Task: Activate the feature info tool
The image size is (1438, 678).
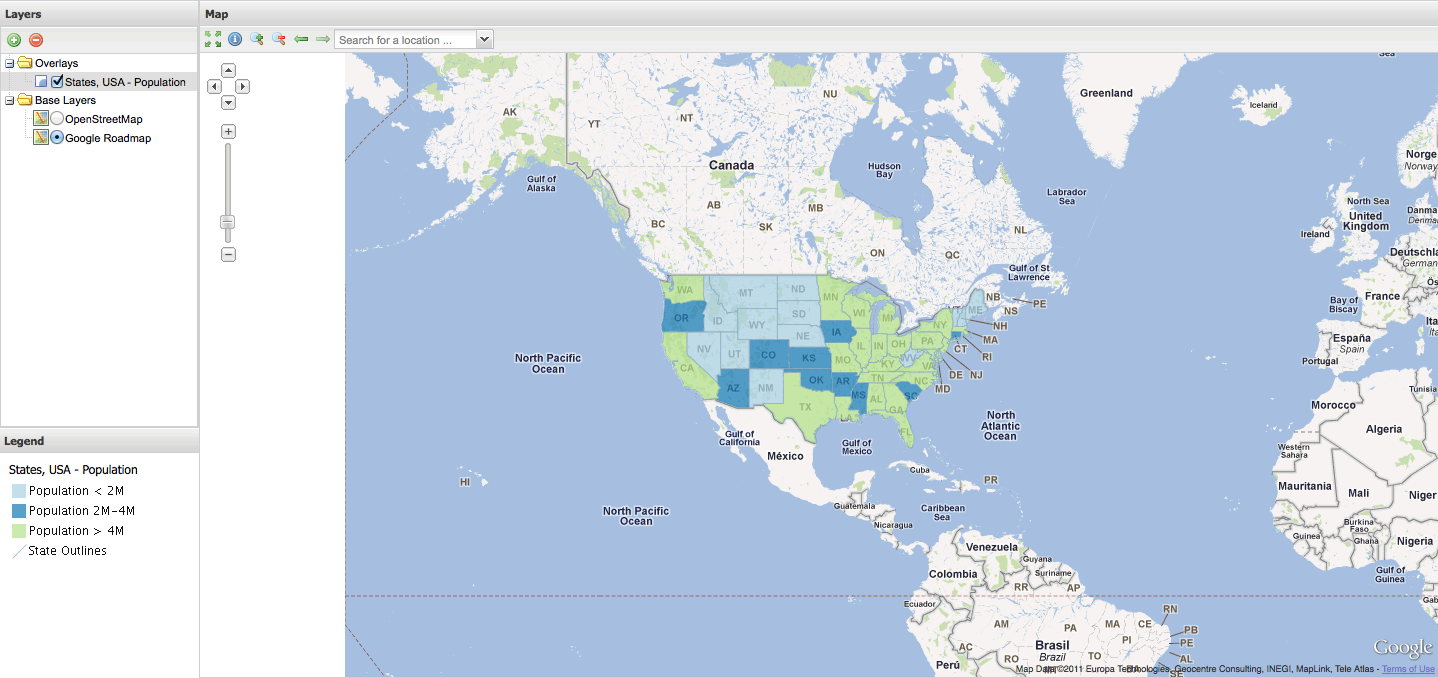Action: point(235,39)
